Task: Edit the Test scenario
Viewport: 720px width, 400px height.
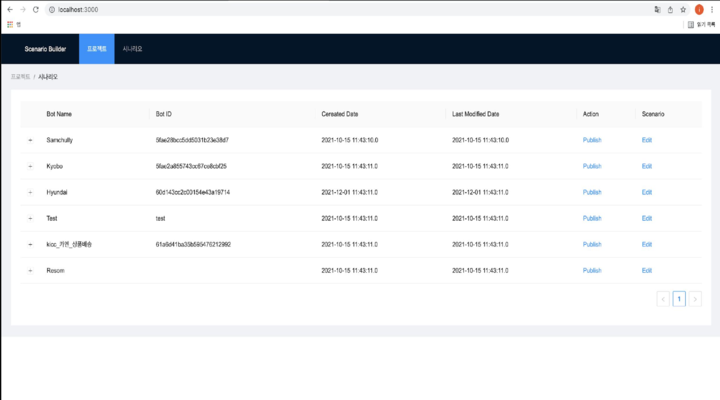Action: (x=647, y=219)
